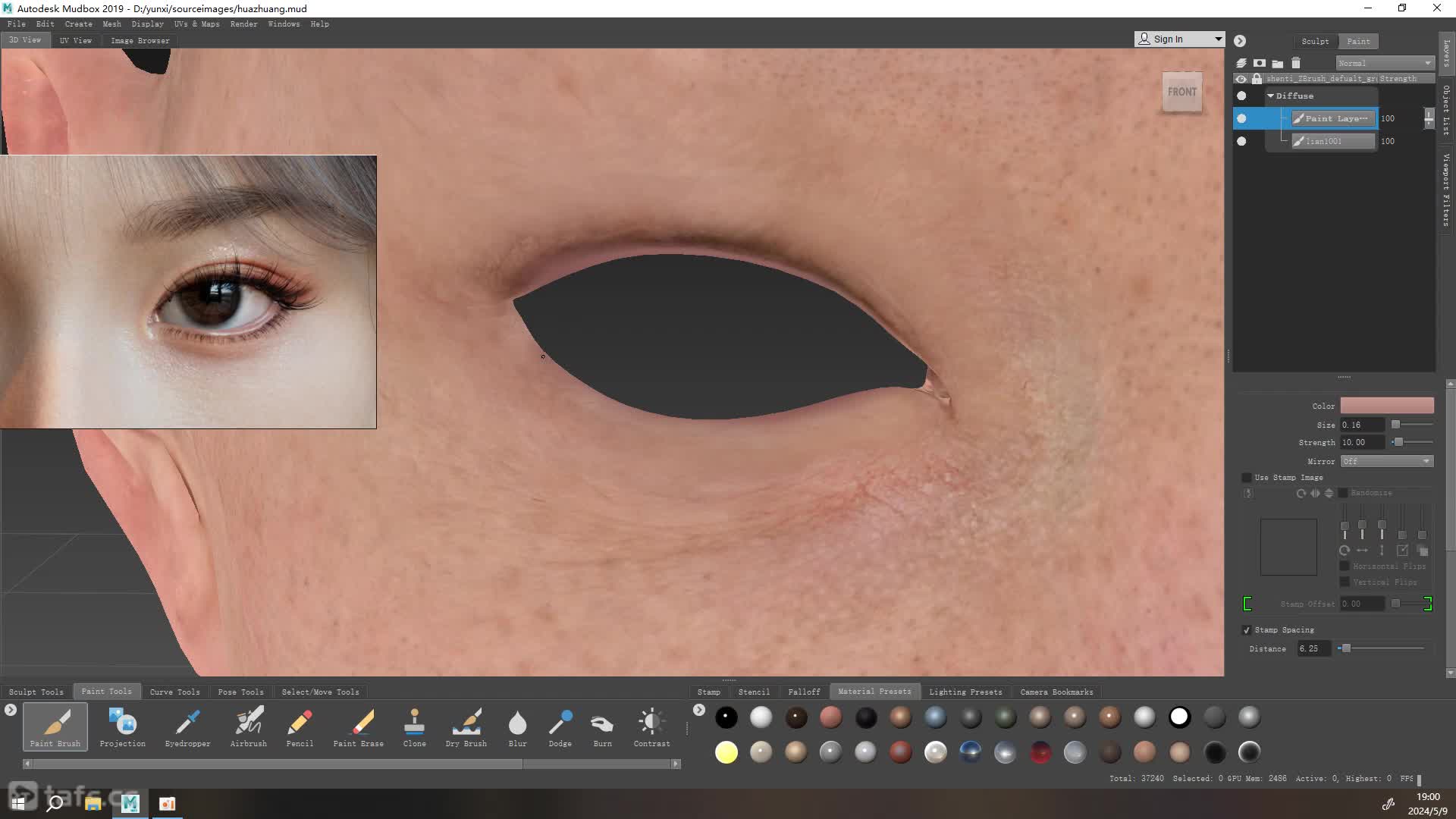Pick the Eyedropper tool
Viewport: 1456px width, 819px height.
(187, 726)
